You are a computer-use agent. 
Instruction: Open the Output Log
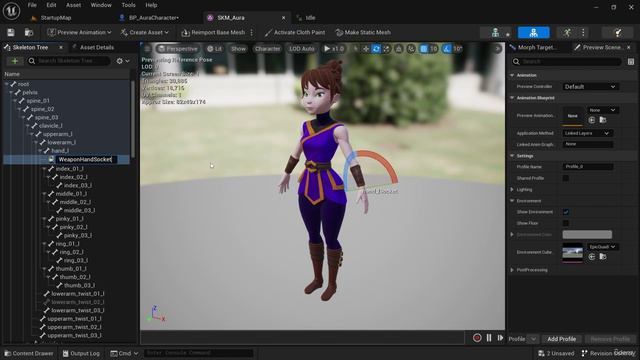coord(81,353)
